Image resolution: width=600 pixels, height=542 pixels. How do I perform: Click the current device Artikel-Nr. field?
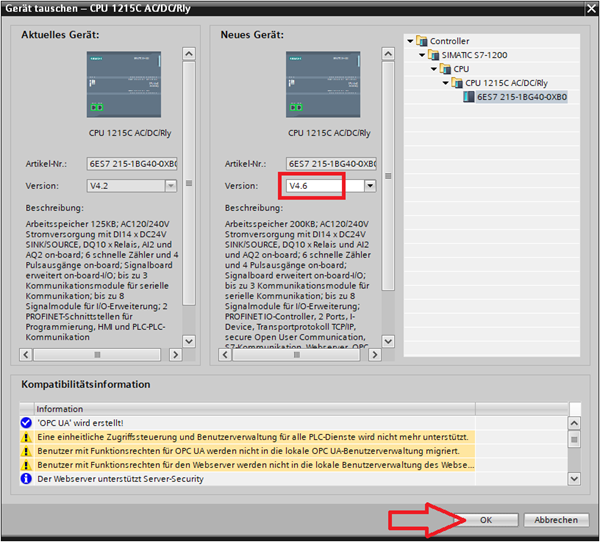tap(132, 164)
